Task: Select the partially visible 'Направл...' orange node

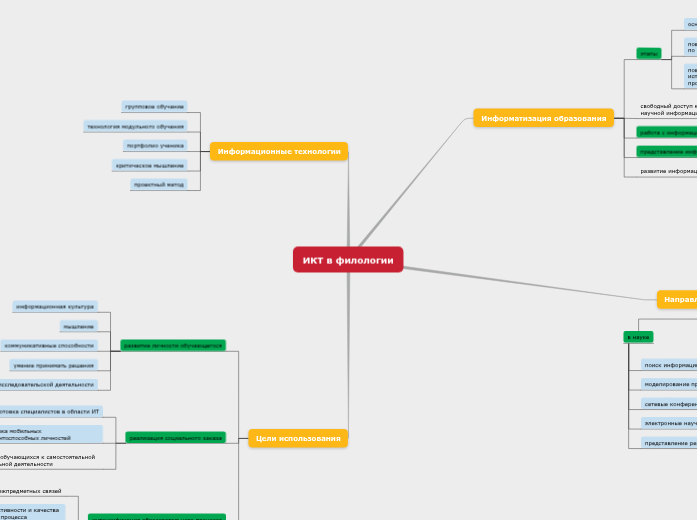Action: [x=678, y=300]
